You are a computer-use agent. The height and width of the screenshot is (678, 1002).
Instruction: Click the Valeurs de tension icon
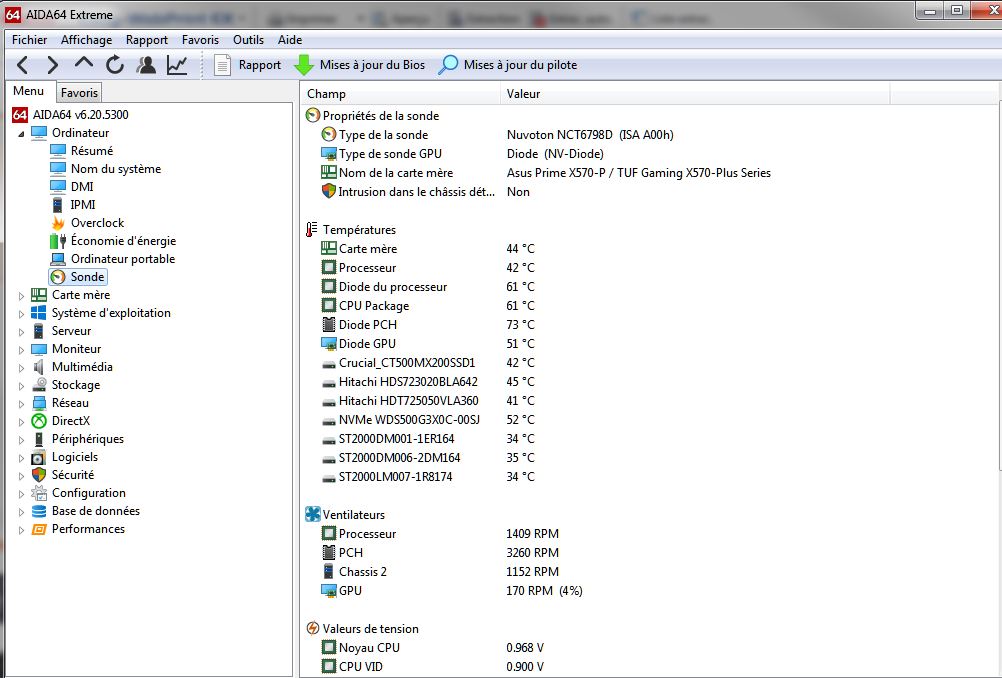pos(312,629)
